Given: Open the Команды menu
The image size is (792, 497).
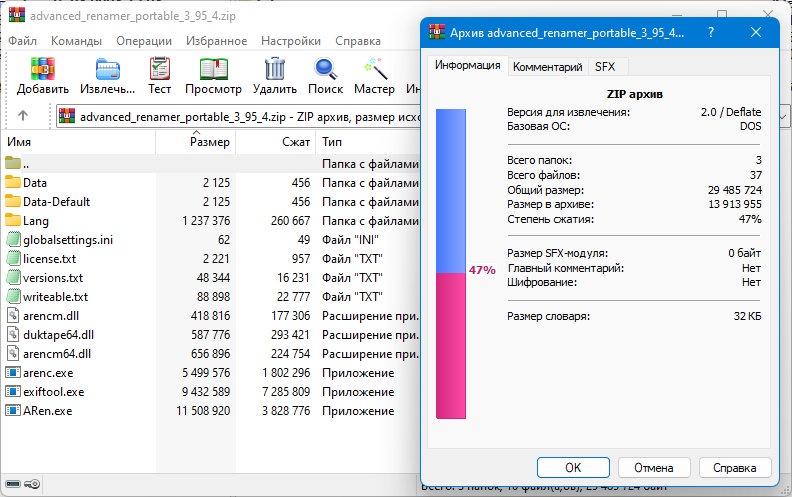Looking at the screenshot, I should [x=76, y=41].
